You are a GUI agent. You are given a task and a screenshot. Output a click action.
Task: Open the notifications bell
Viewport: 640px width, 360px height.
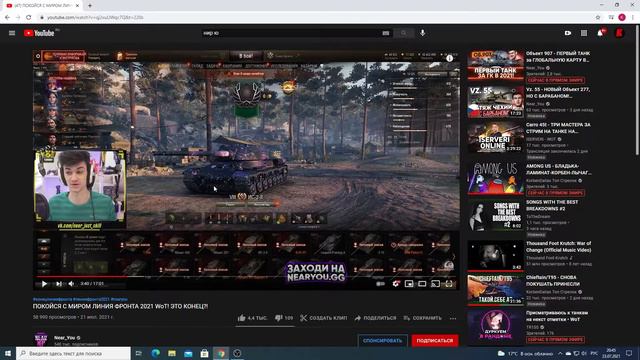[x=600, y=33]
